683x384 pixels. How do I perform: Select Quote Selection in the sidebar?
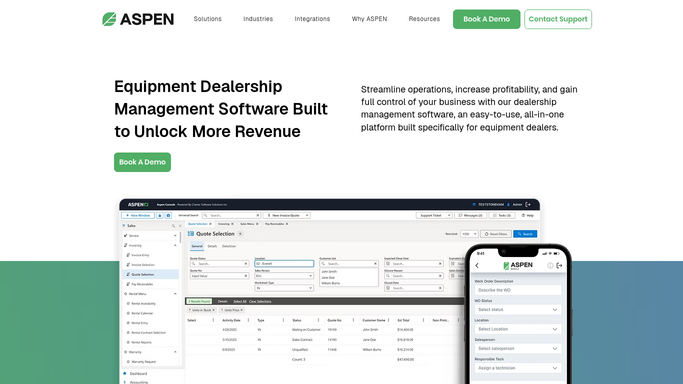coord(149,274)
